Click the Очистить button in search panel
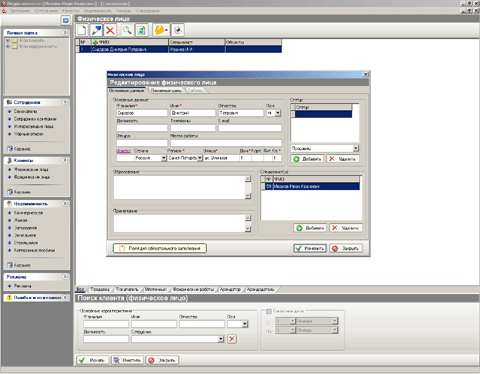Viewport: 480px width, 374px height. click(127, 360)
